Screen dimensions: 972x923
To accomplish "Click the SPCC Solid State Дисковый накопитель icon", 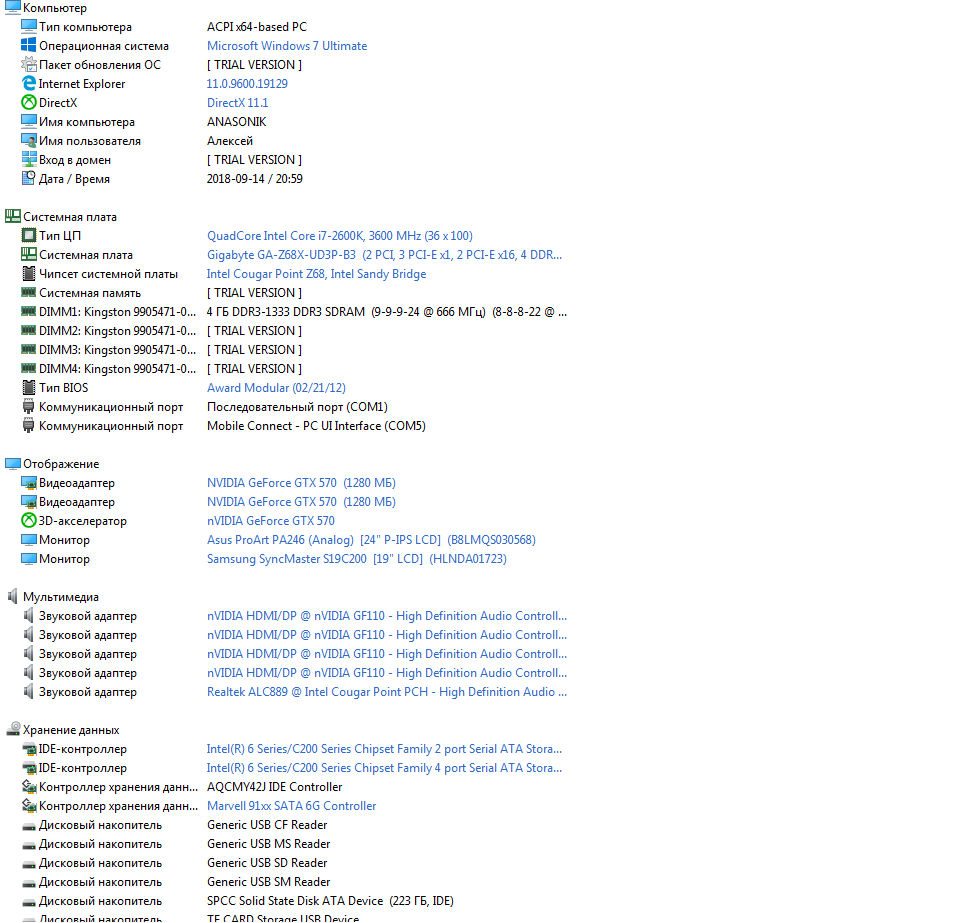I will click(29, 902).
